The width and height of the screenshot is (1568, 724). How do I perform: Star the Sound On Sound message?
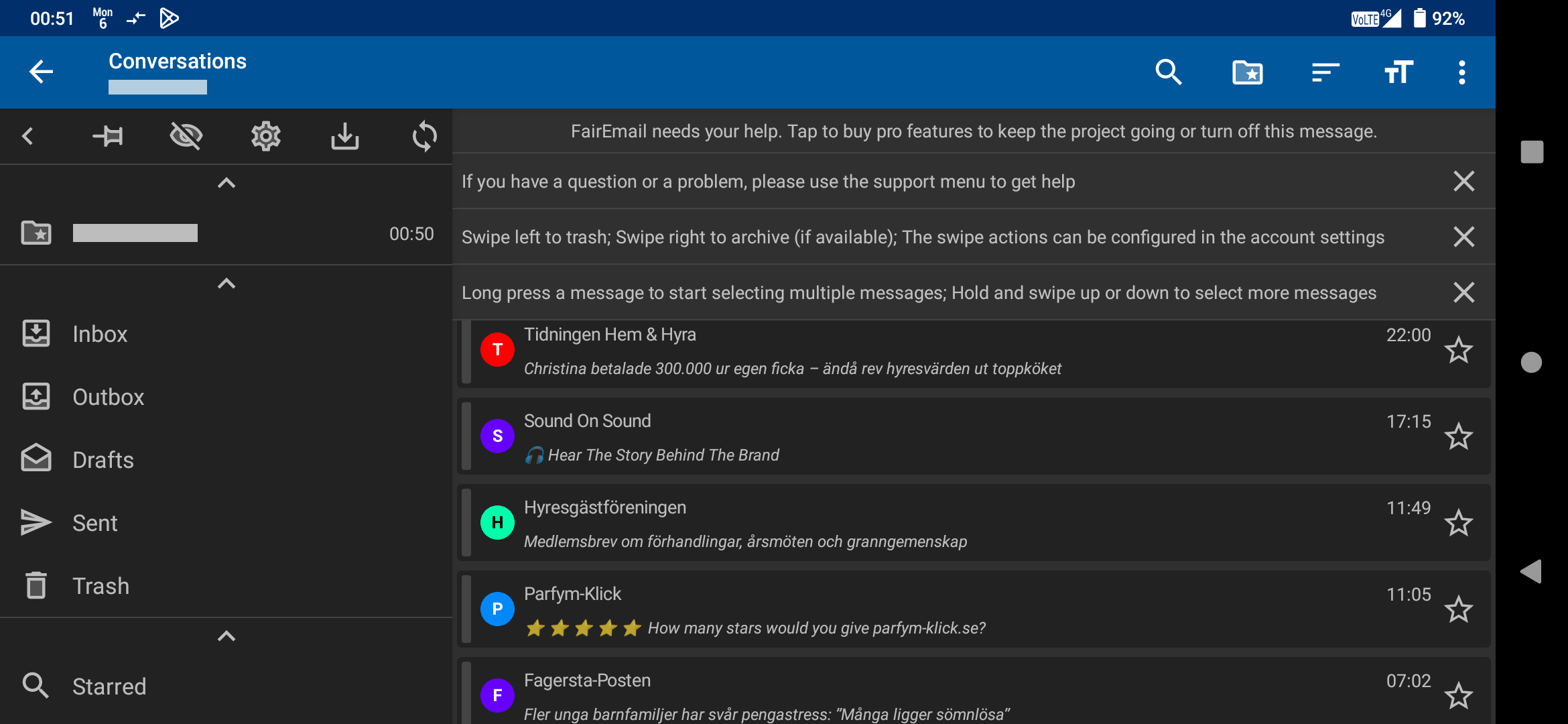pos(1458,437)
